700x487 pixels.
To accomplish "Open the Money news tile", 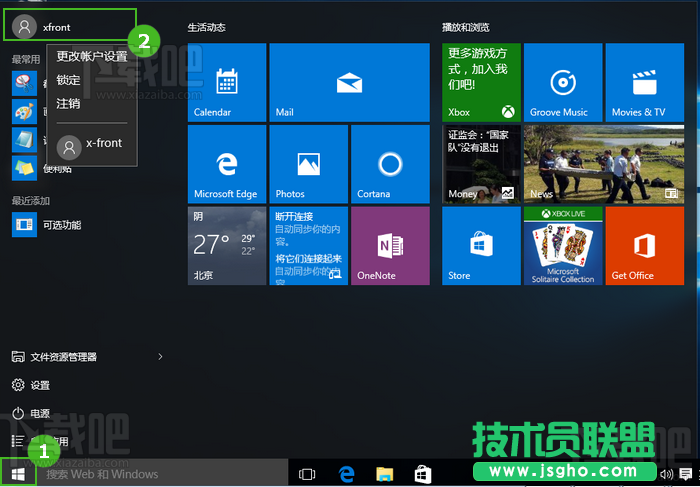I will click(x=481, y=164).
